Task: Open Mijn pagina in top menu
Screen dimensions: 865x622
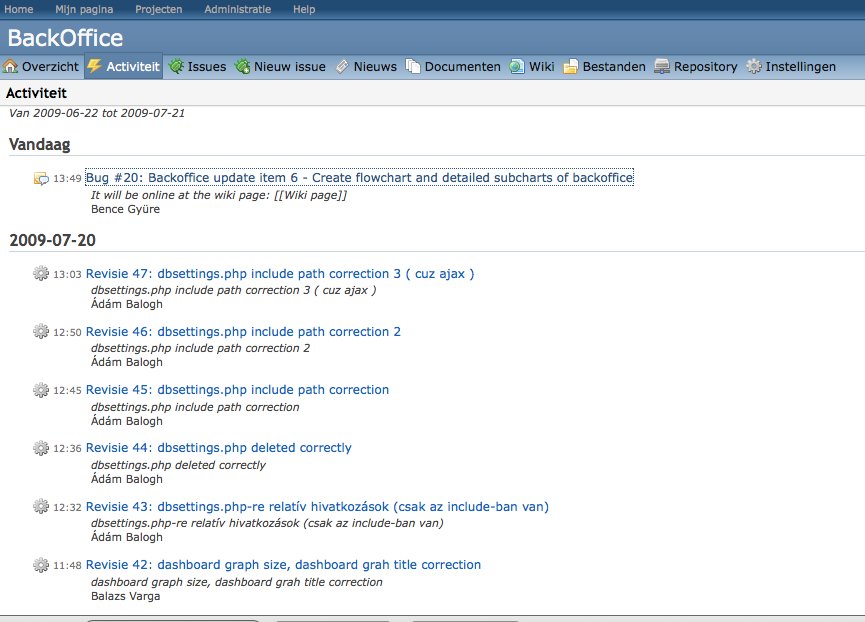Action: 83,9
